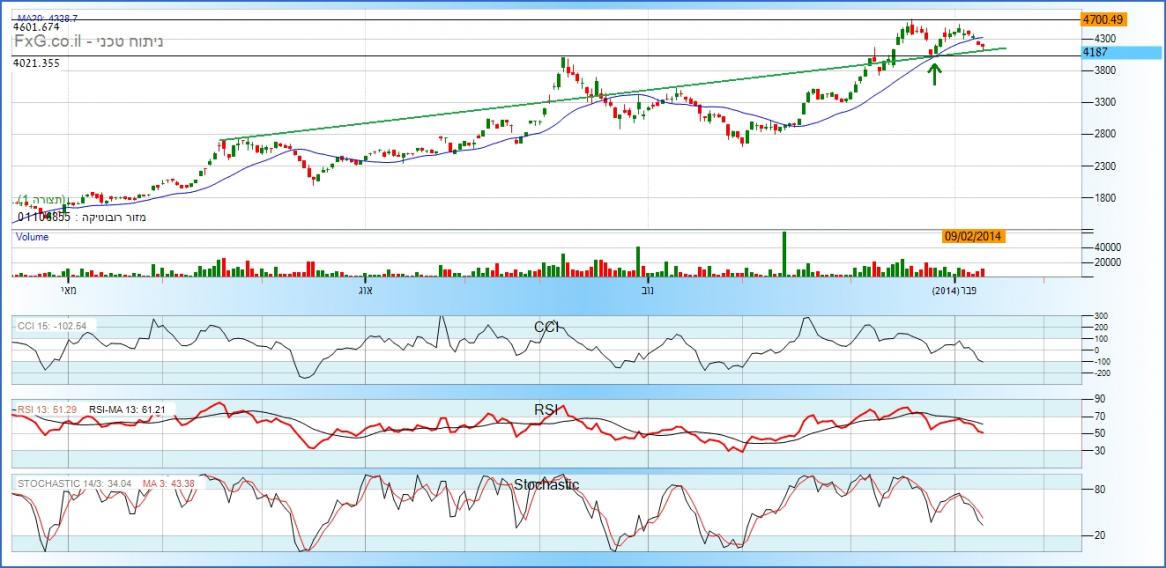Select the 4601.674 resistance level label
The height and width of the screenshot is (568, 1166).
(39, 29)
